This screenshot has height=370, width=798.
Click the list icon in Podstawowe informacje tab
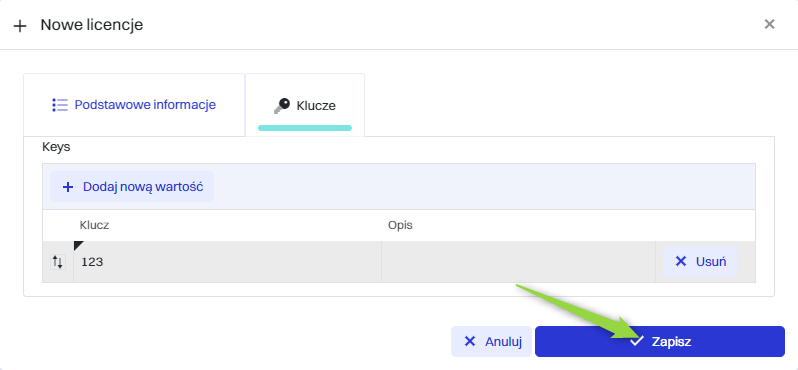pyautogui.click(x=60, y=105)
